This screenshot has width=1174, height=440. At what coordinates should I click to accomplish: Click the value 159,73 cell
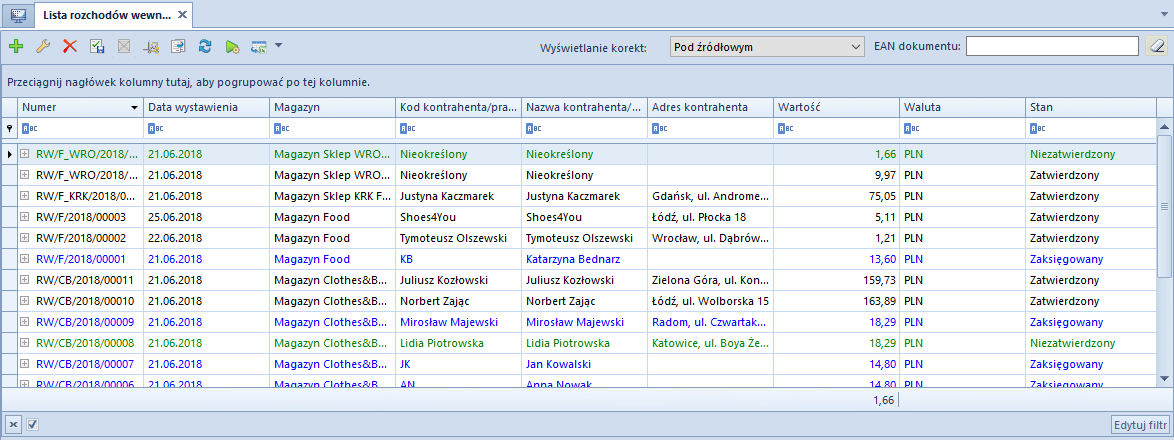[836, 280]
